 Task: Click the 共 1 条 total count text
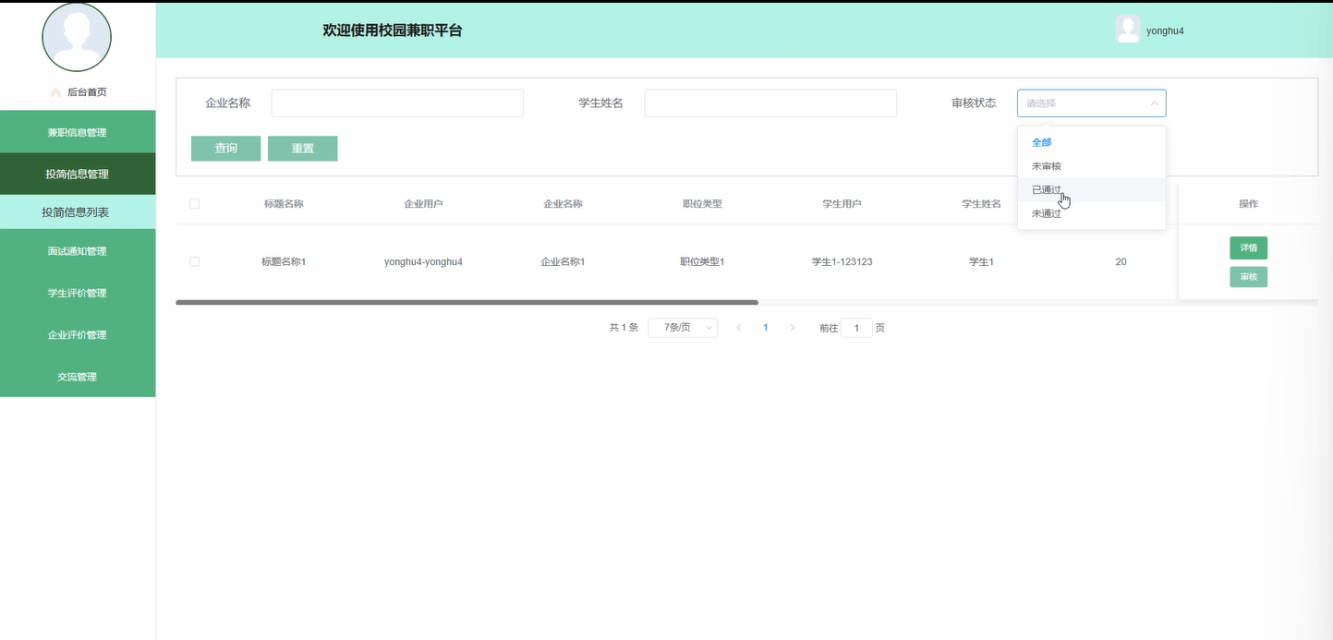[x=623, y=328]
